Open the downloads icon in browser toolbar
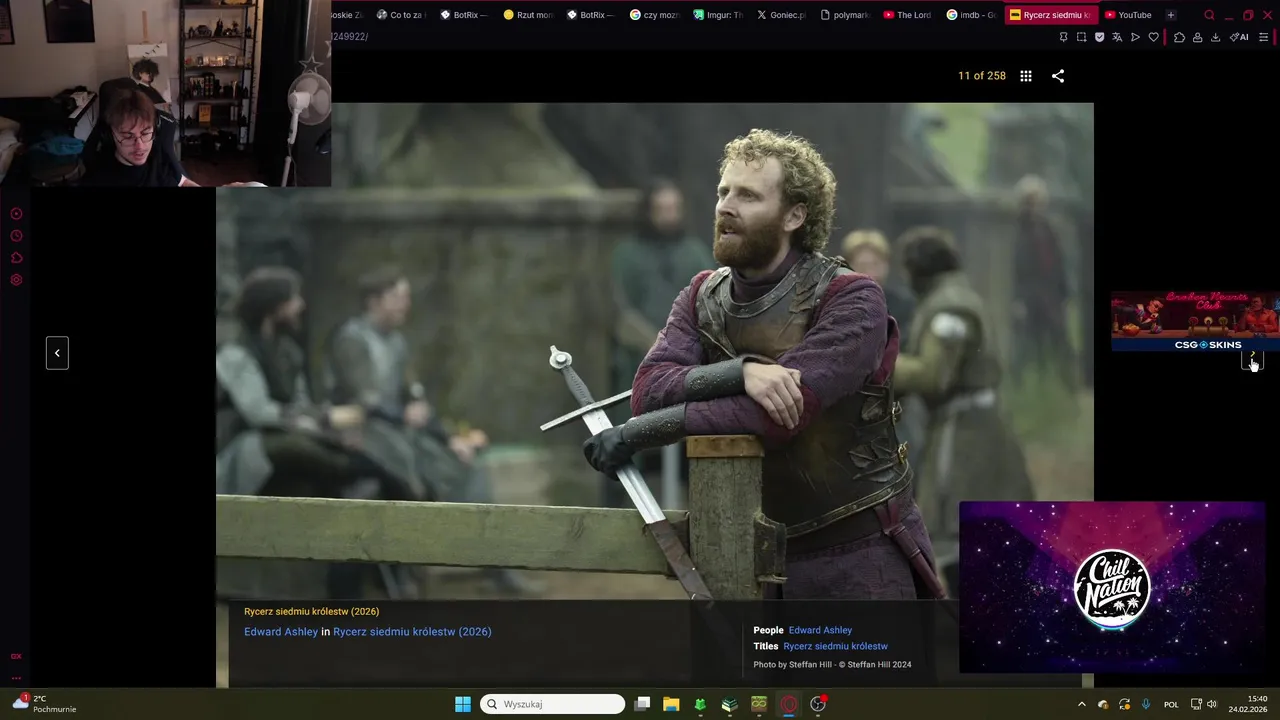The height and width of the screenshot is (720, 1280). (1215, 37)
